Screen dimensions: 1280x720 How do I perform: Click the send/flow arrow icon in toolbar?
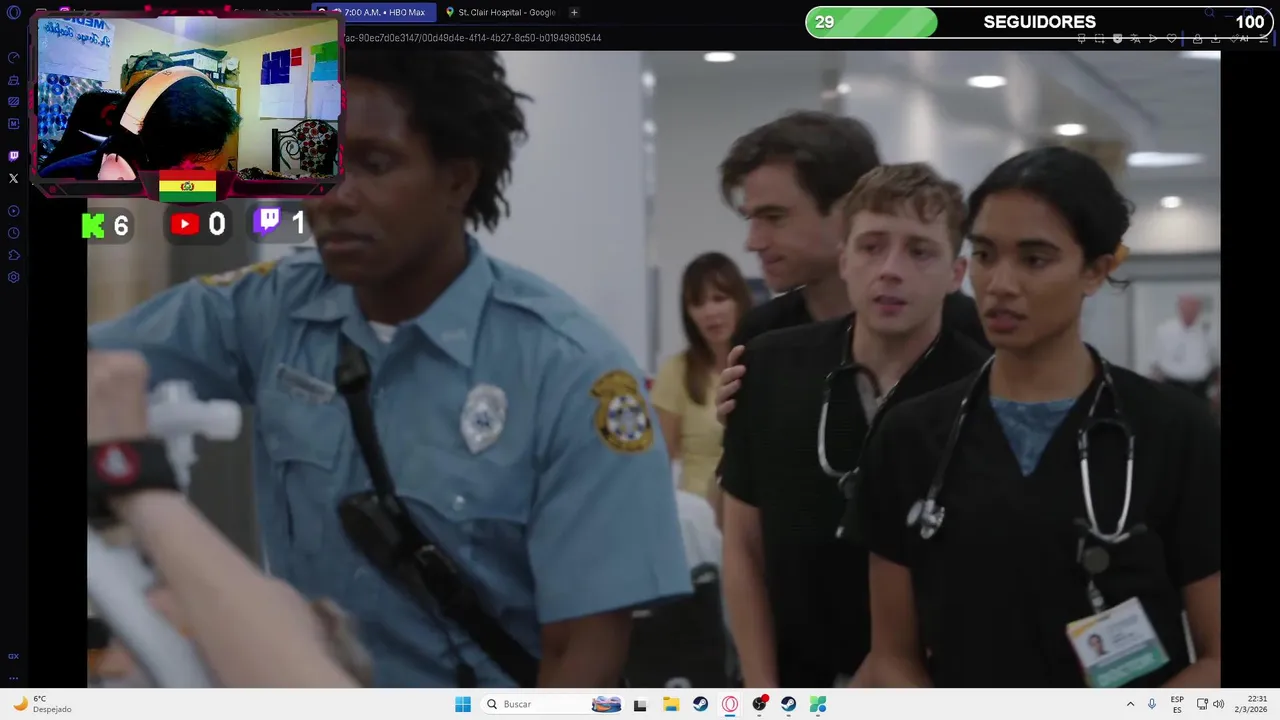tap(1153, 38)
